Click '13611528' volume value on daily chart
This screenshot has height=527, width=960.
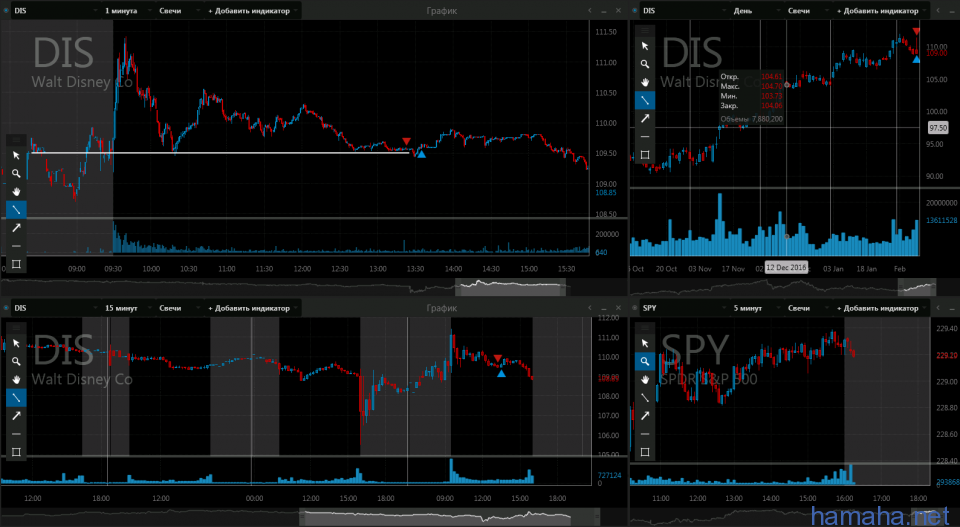coord(941,220)
